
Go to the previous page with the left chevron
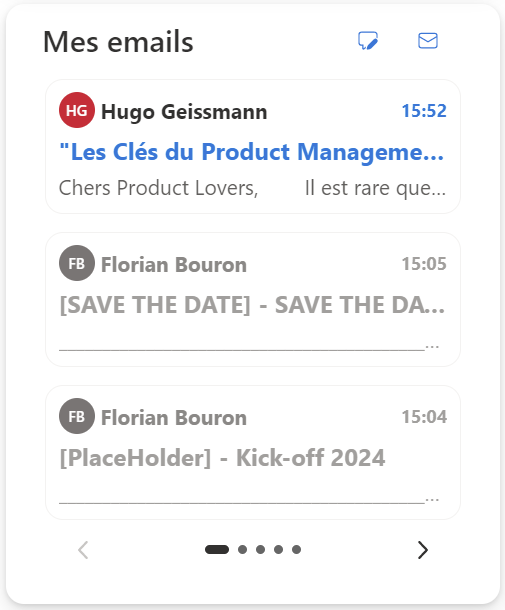pos(83,550)
